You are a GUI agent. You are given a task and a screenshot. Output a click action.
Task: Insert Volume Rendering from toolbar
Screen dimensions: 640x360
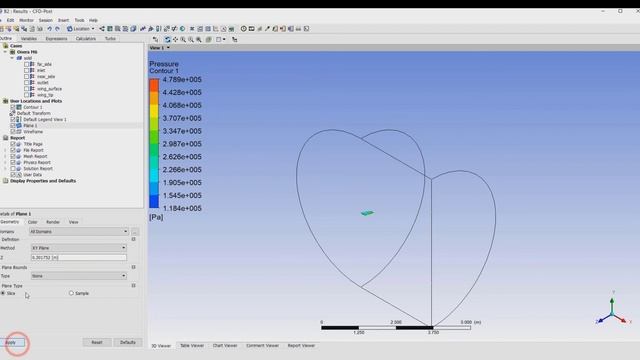[x=133, y=29]
